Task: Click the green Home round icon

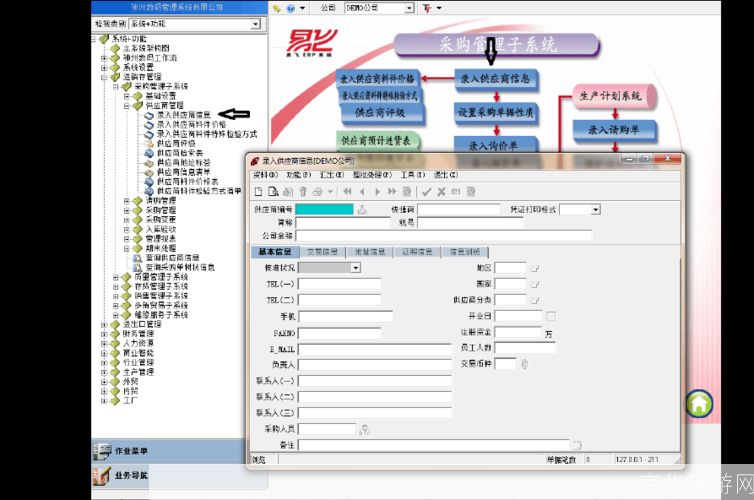Action: tap(699, 404)
